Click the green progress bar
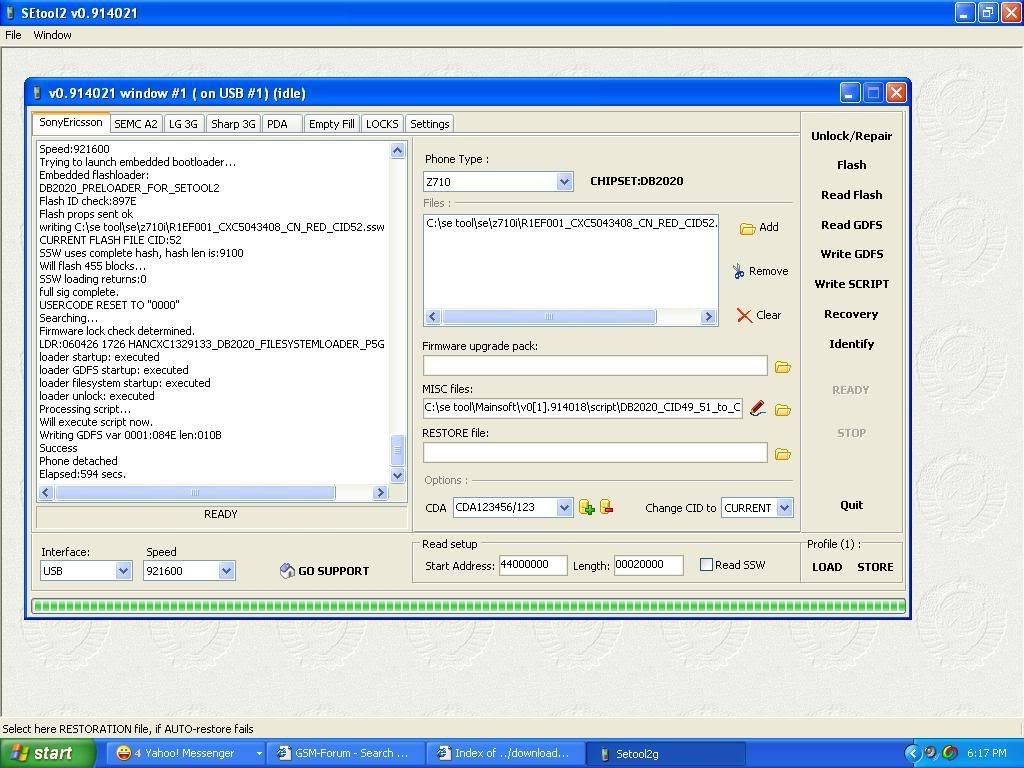1024x768 pixels. click(x=468, y=606)
